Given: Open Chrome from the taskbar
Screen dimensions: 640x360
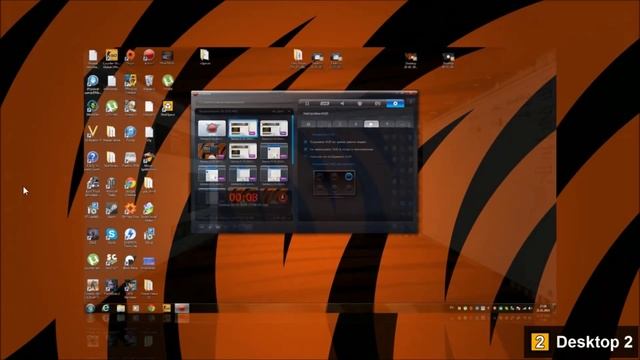Looking at the screenshot, I should [151, 308].
